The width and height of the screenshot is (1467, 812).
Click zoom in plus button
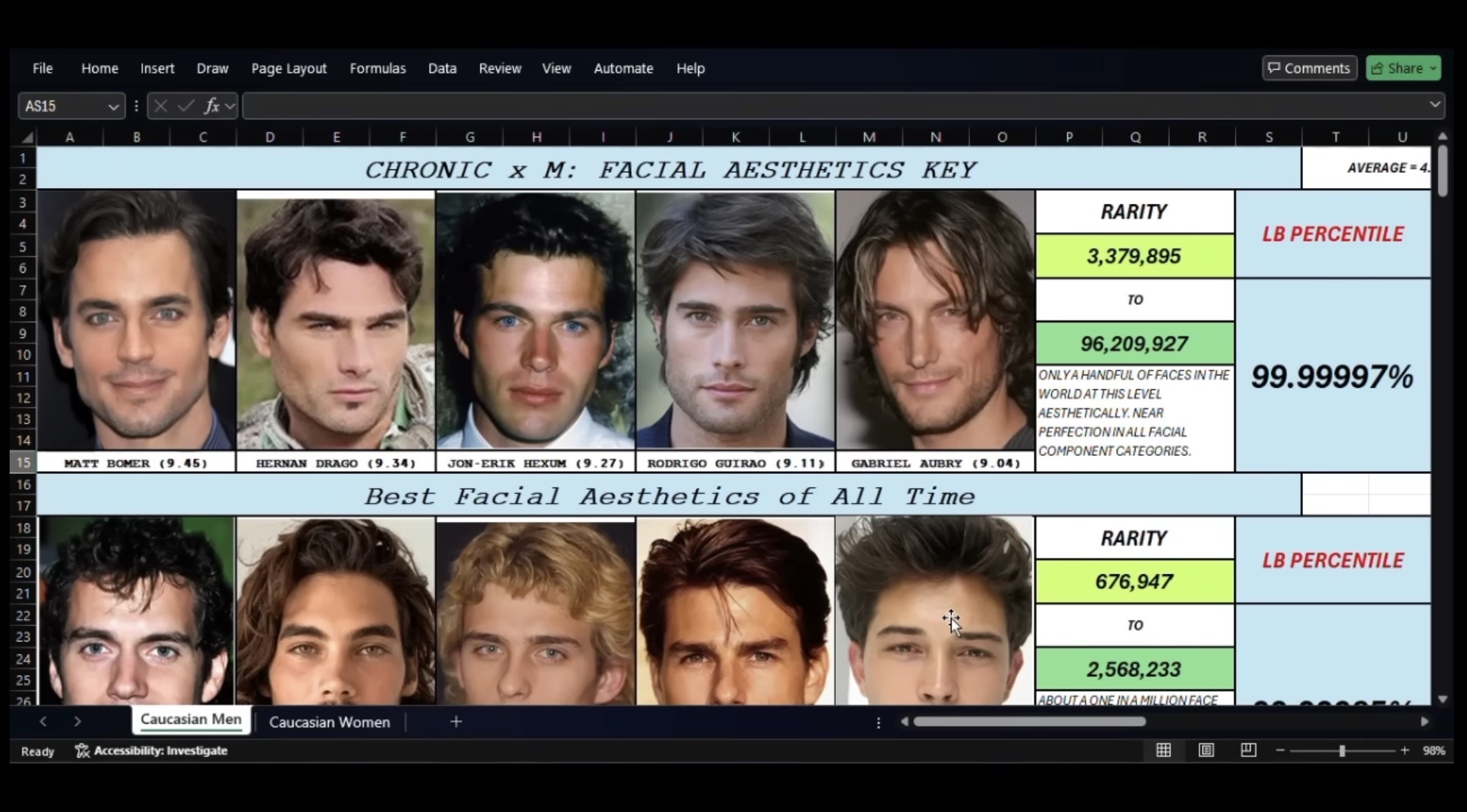point(1404,751)
